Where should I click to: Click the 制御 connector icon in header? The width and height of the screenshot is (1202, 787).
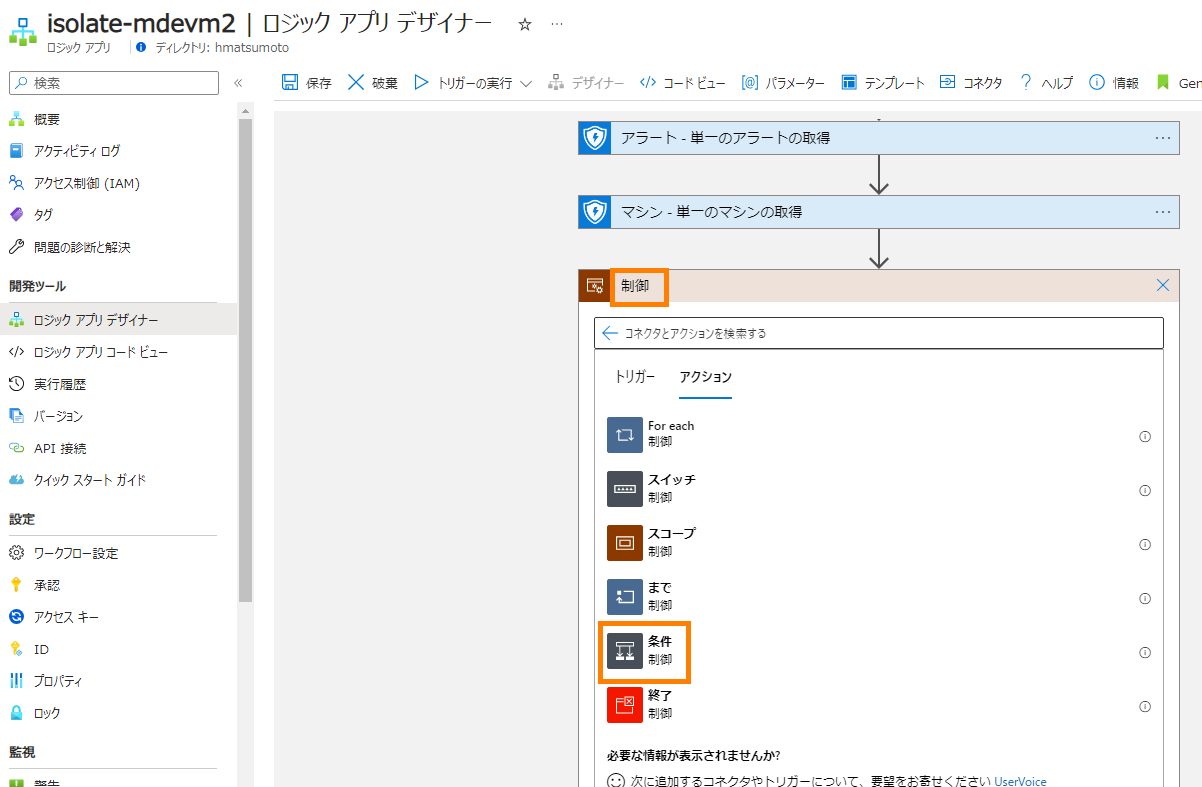[x=594, y=286]
